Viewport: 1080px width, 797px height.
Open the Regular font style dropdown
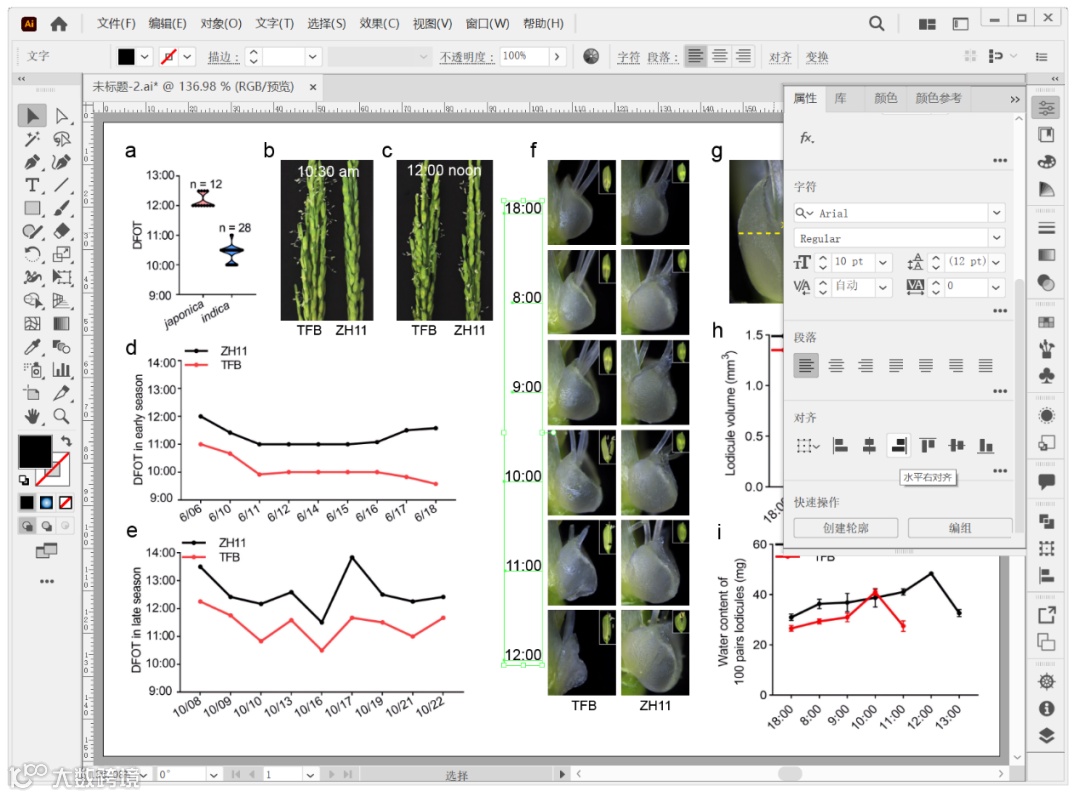(996, 238)
